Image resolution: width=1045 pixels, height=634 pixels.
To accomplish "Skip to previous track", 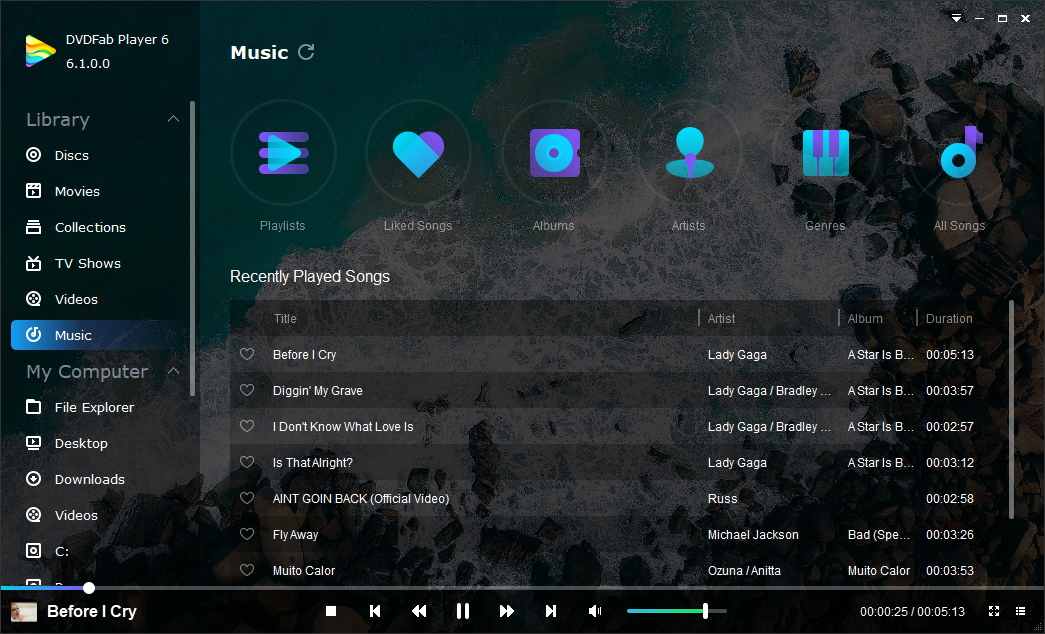I will coord(375,611).
